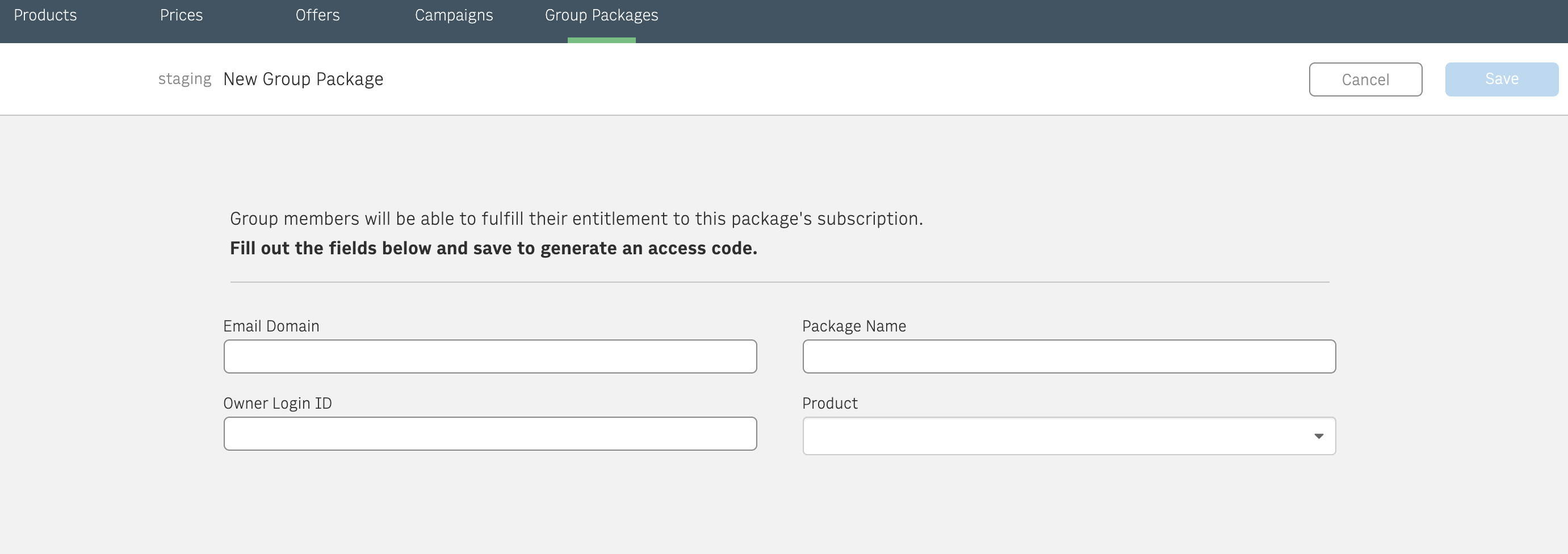Click the Product dropdown caret arrow
1568x554 pixels.
[x=1318, y=436]
